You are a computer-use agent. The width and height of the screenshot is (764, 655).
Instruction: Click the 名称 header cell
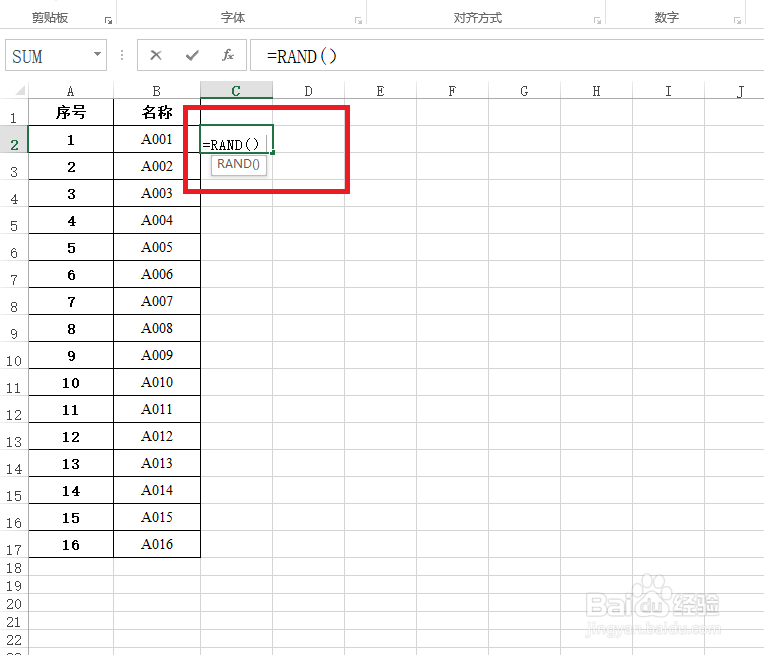click(x=157, y=113)
